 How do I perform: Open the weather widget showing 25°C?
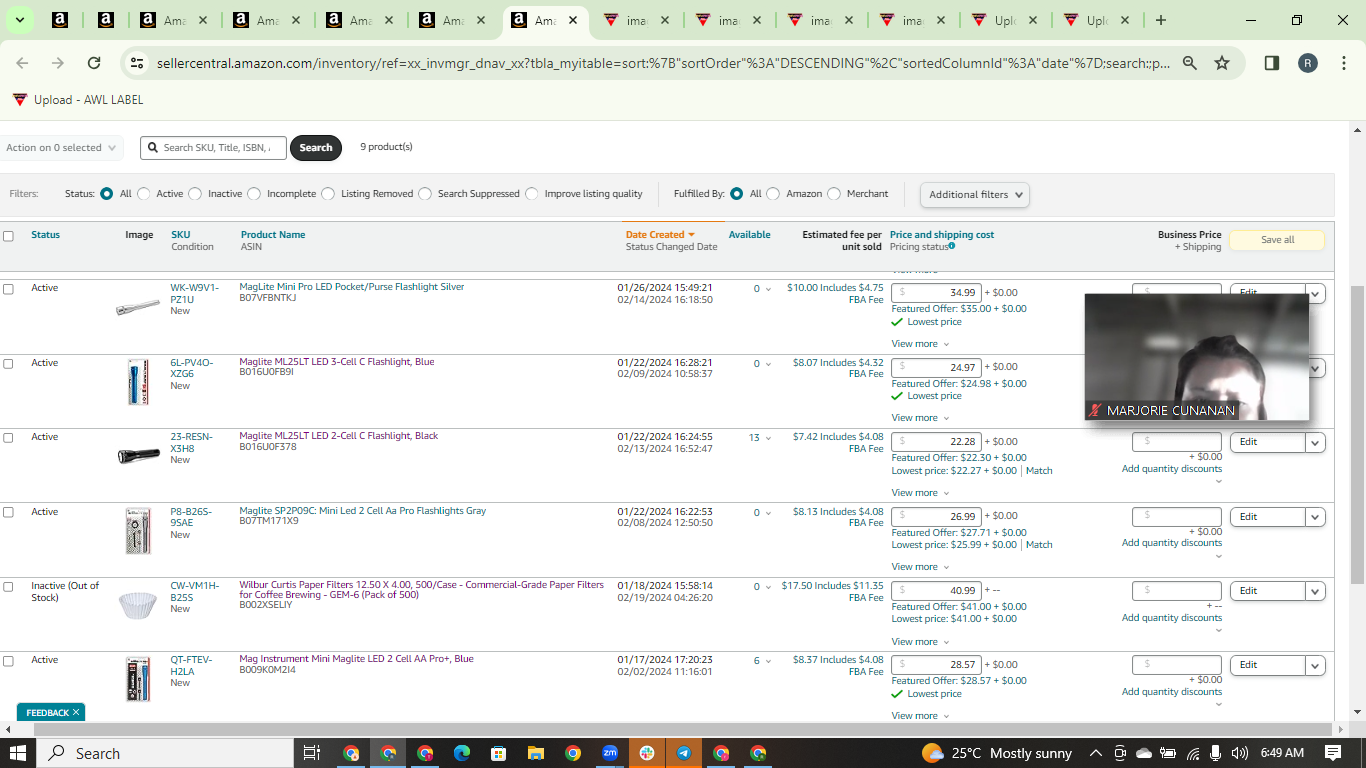[x=997, y=753]
